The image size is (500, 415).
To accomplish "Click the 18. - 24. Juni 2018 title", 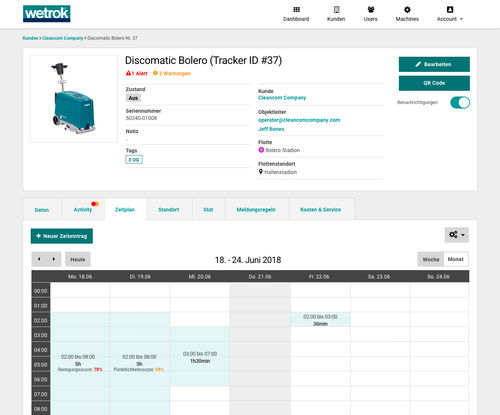I will (x=248, y=260).
